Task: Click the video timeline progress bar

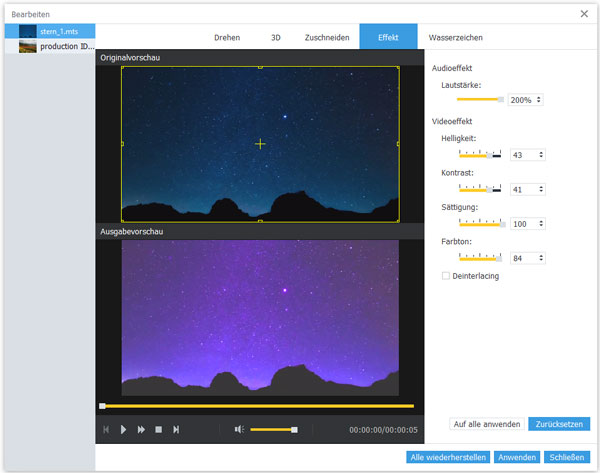Action: point(256,406)
